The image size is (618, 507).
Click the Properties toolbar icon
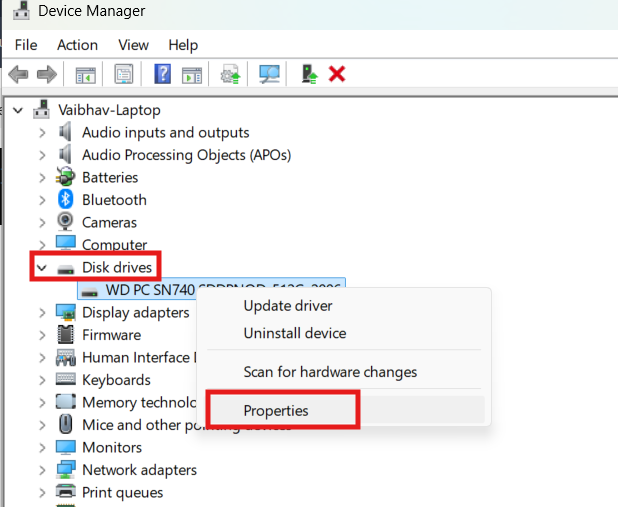tap(124, 75)
